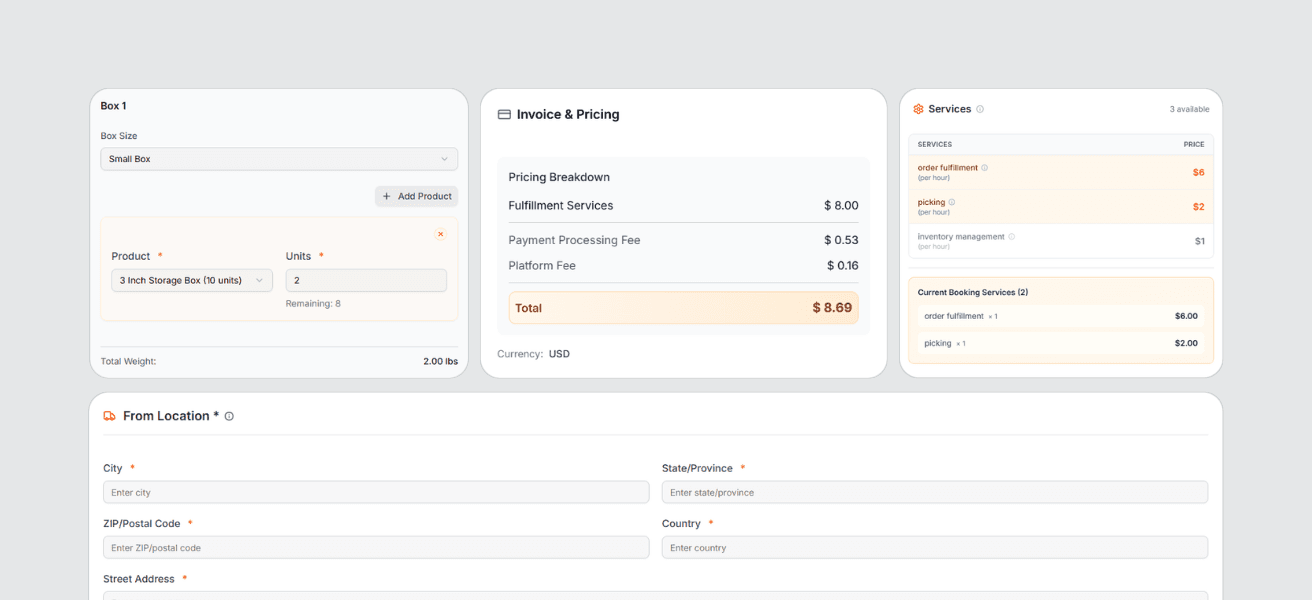Click the From Location truck icon
Viewport: 1312px width, 600px height.
tap(109, 415)
